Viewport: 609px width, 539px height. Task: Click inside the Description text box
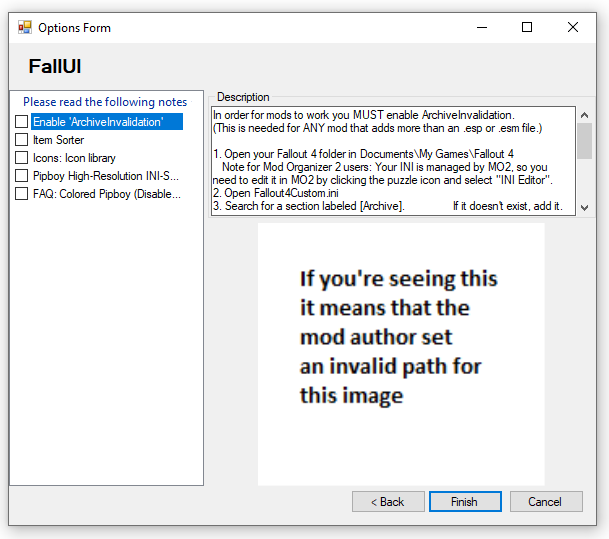point(393,161)
